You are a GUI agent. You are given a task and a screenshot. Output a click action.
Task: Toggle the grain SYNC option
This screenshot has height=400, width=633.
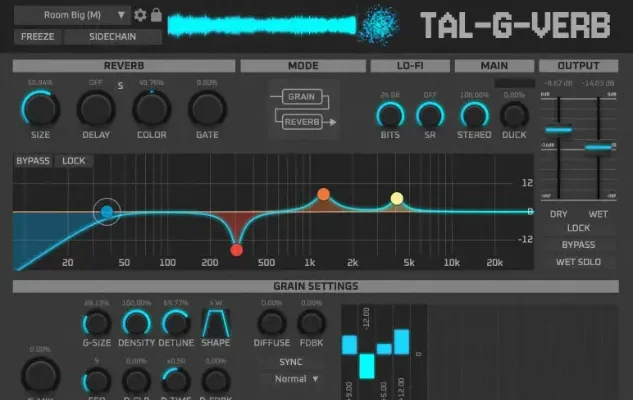[291, 361]
